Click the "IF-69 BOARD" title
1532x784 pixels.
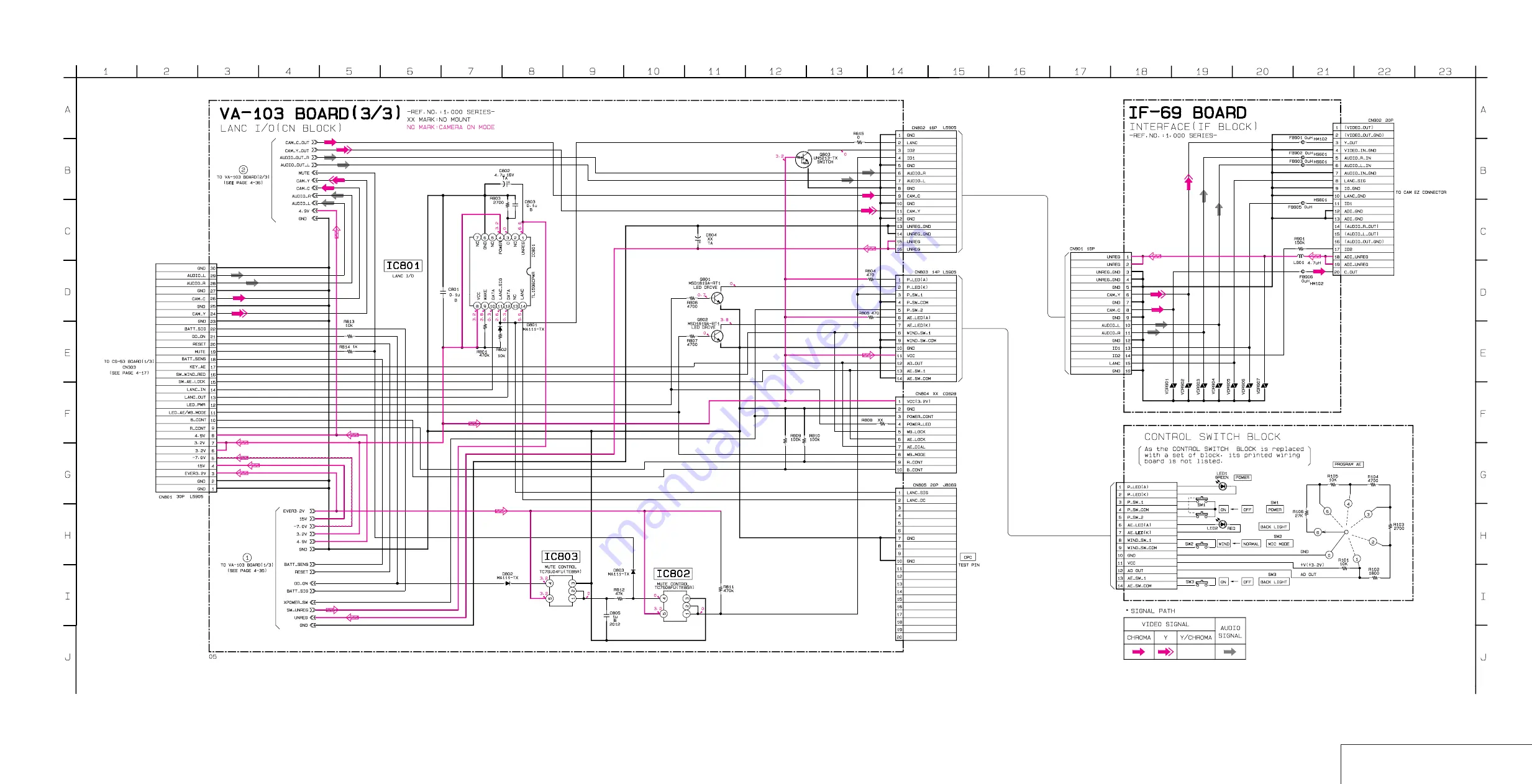click(x=1187, y=113)
